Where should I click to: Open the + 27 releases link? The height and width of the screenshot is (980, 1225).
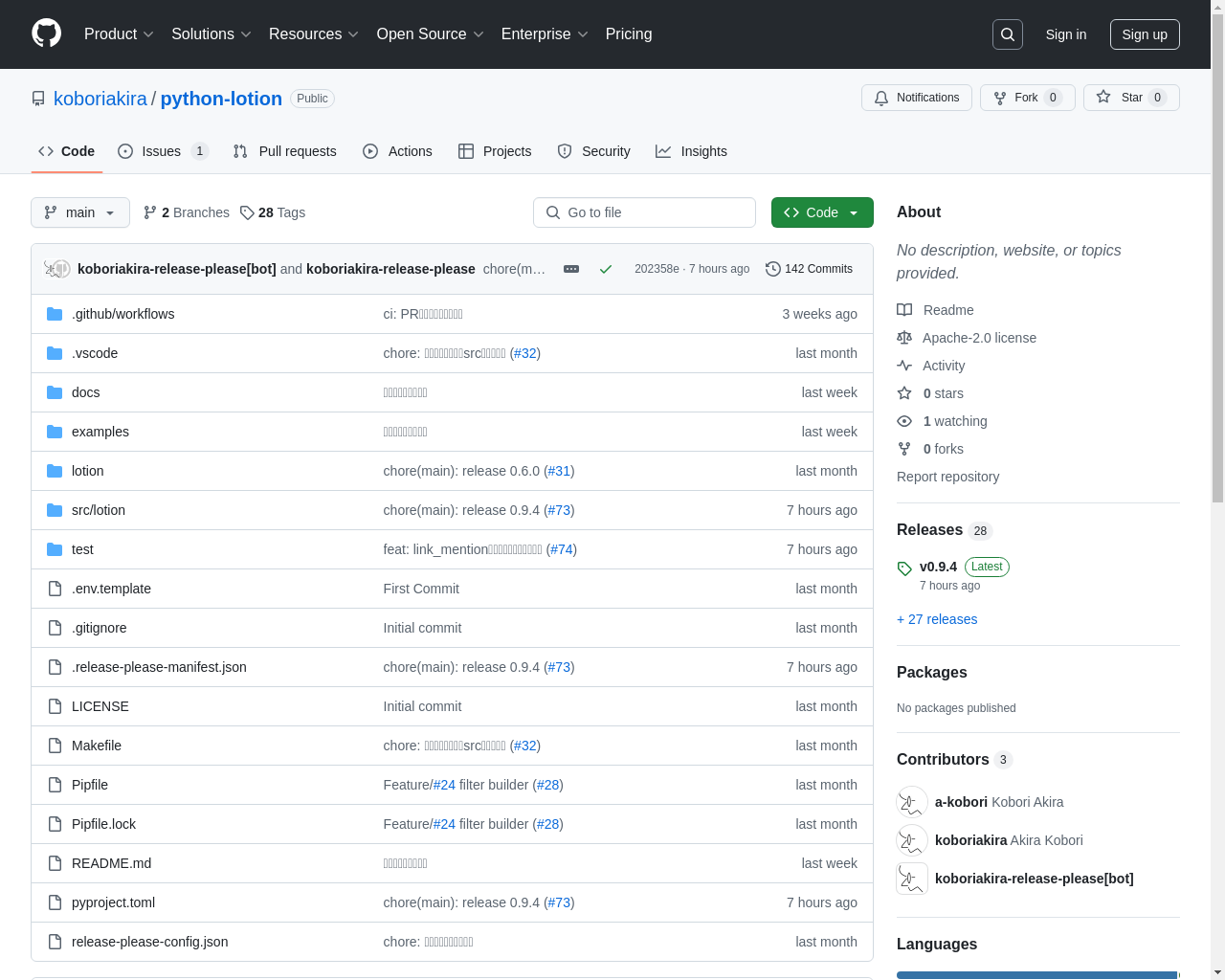tap(937, 619)
